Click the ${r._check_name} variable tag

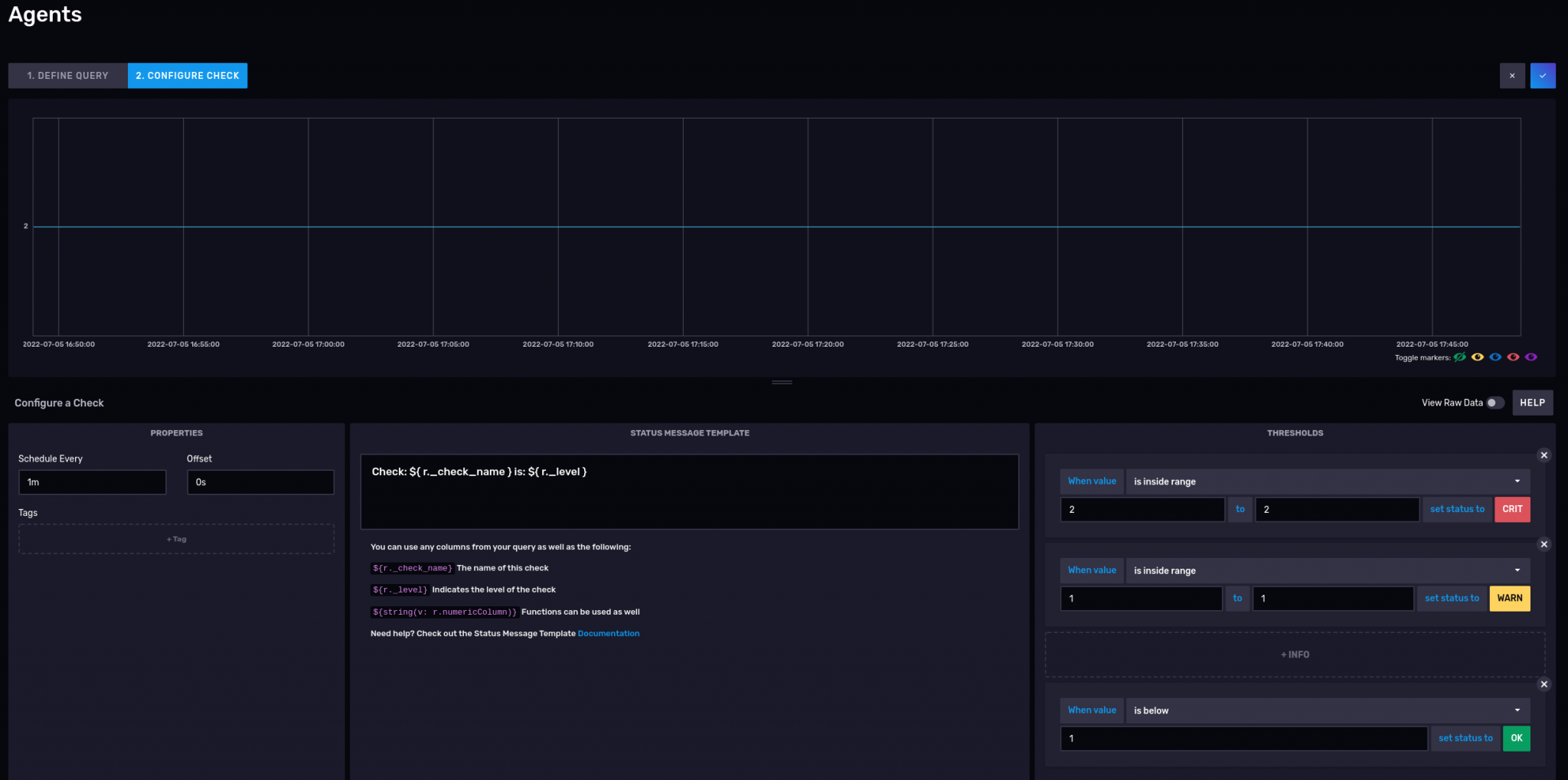click(x=412, y=568)
